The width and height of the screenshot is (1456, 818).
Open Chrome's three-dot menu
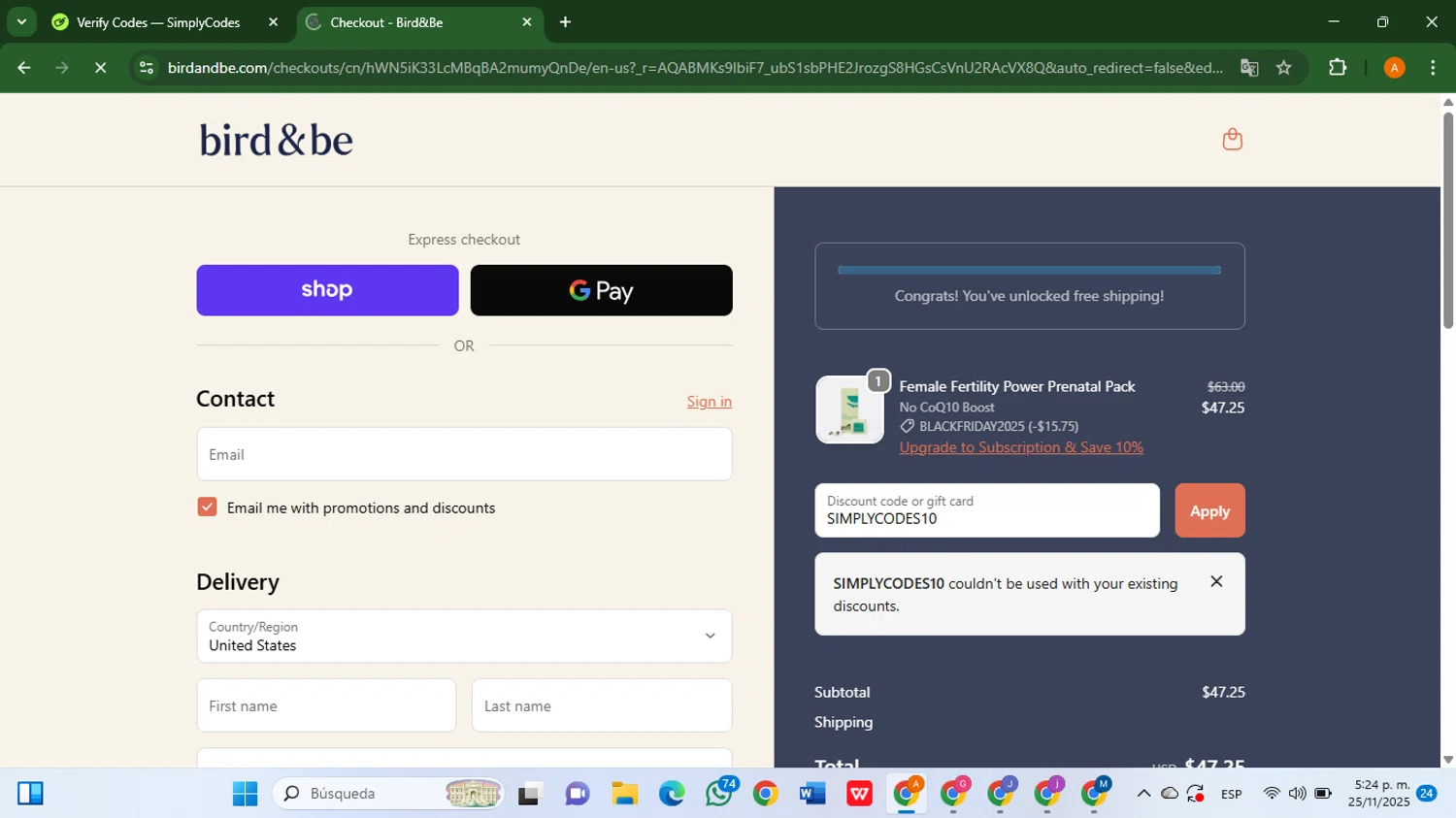tap(1433, 68)
